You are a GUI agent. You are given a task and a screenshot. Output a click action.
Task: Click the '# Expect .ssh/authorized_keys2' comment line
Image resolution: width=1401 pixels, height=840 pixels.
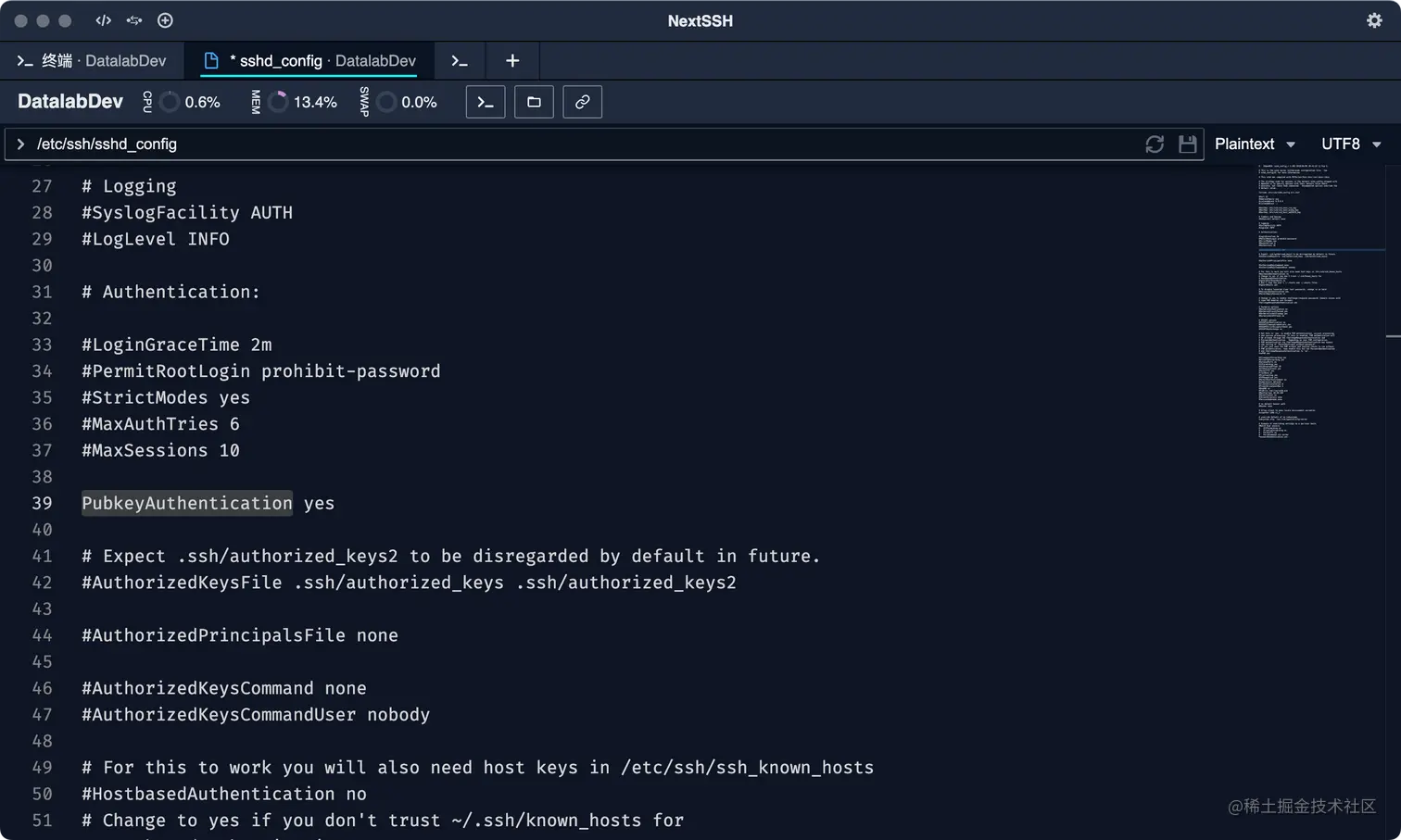point(451,556)
